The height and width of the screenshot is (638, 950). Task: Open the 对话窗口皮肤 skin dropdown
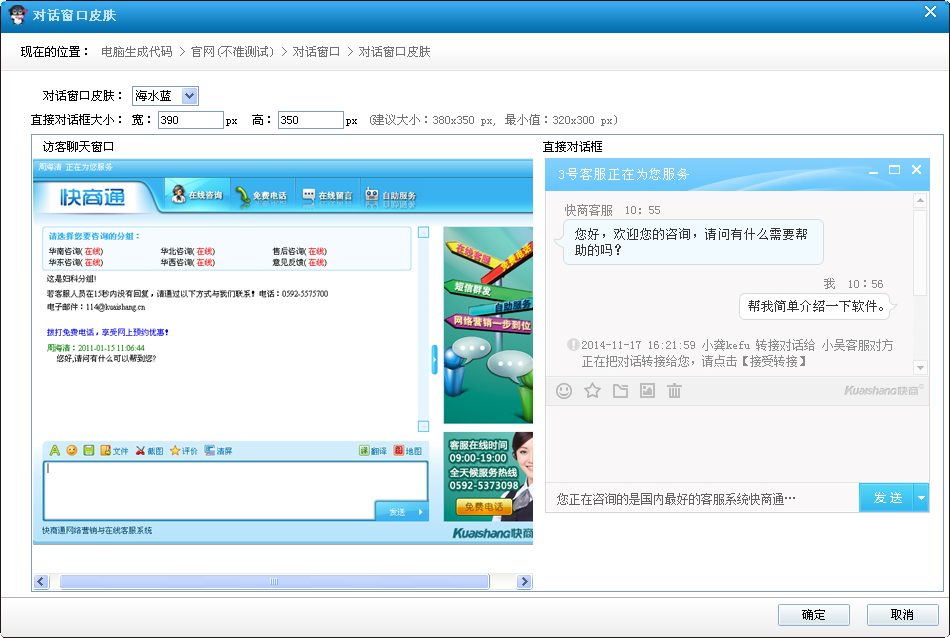click(x=190, y=96)
